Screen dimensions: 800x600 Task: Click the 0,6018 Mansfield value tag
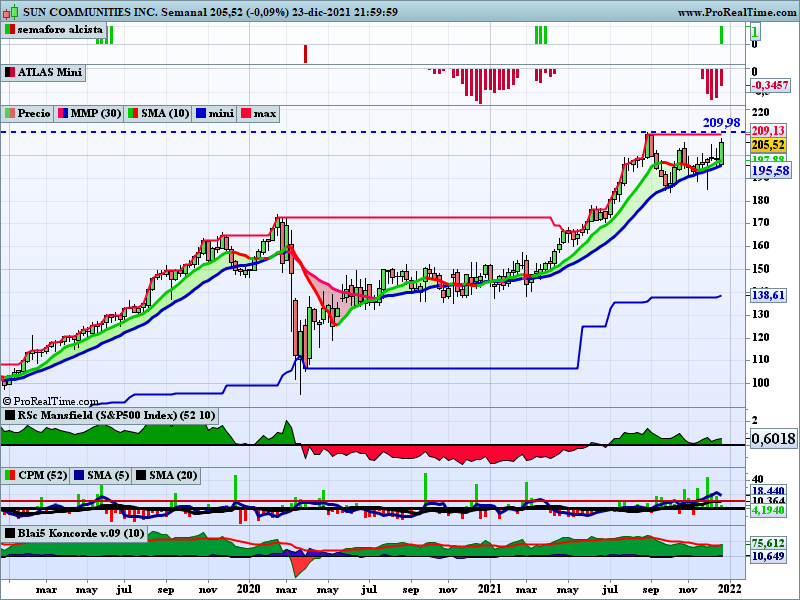[773, 438]
